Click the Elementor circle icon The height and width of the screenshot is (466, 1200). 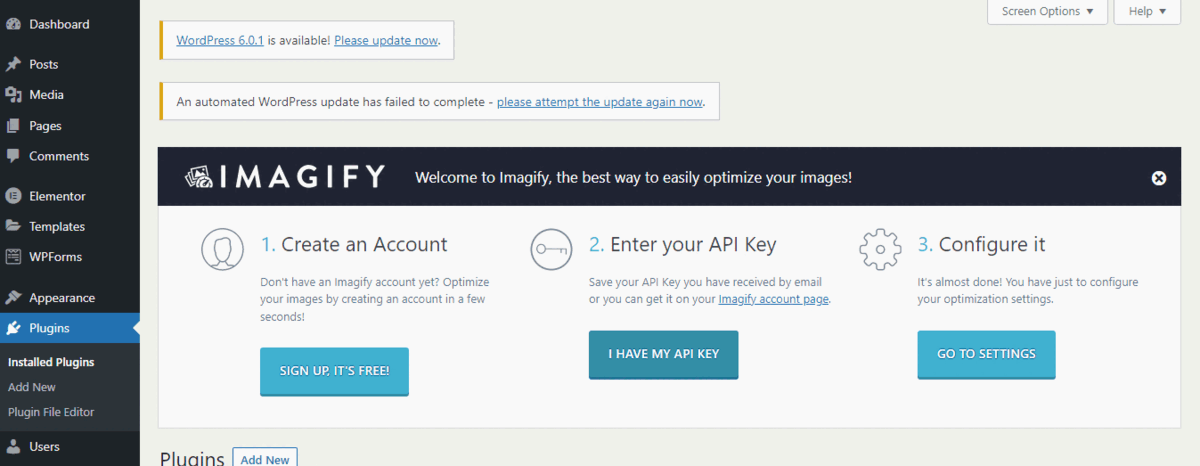click(13, 196)
